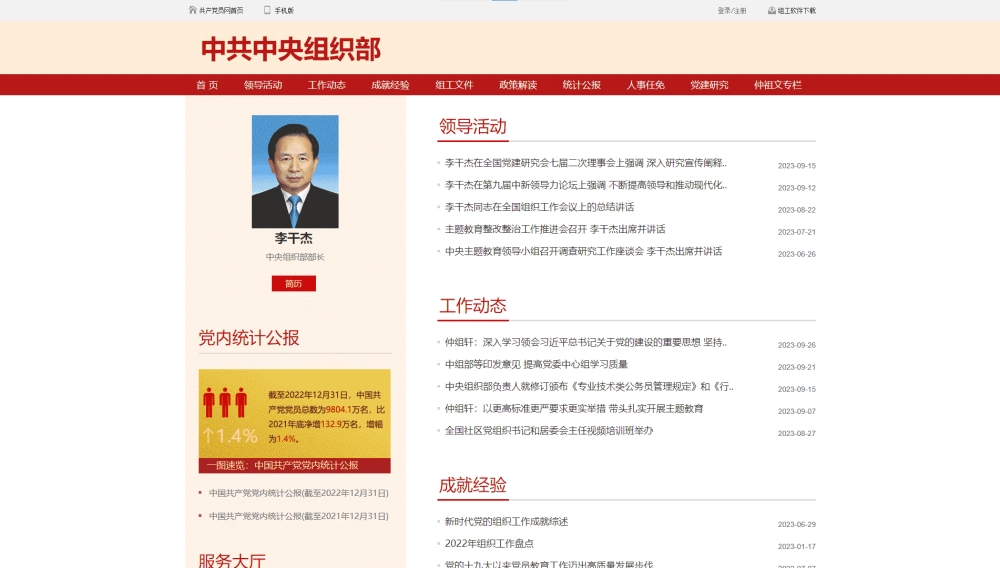Click the 党内统计公报 sidebar heading
Image resolution: width=1000 pixels, height=568 pixels.
249,338
